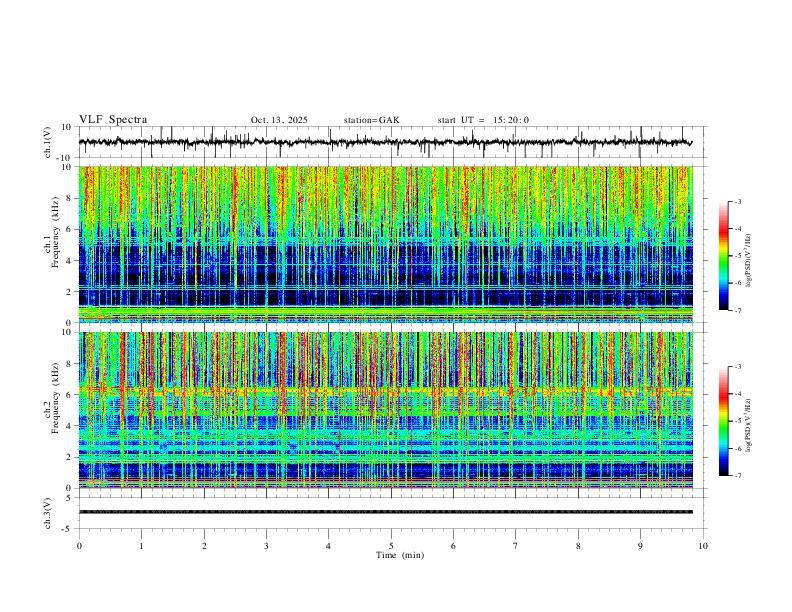Image resolution: width=792 pixels, height=612 pixels.
Task: Click the 'station=GAK' label
Action: click(371, 120)
